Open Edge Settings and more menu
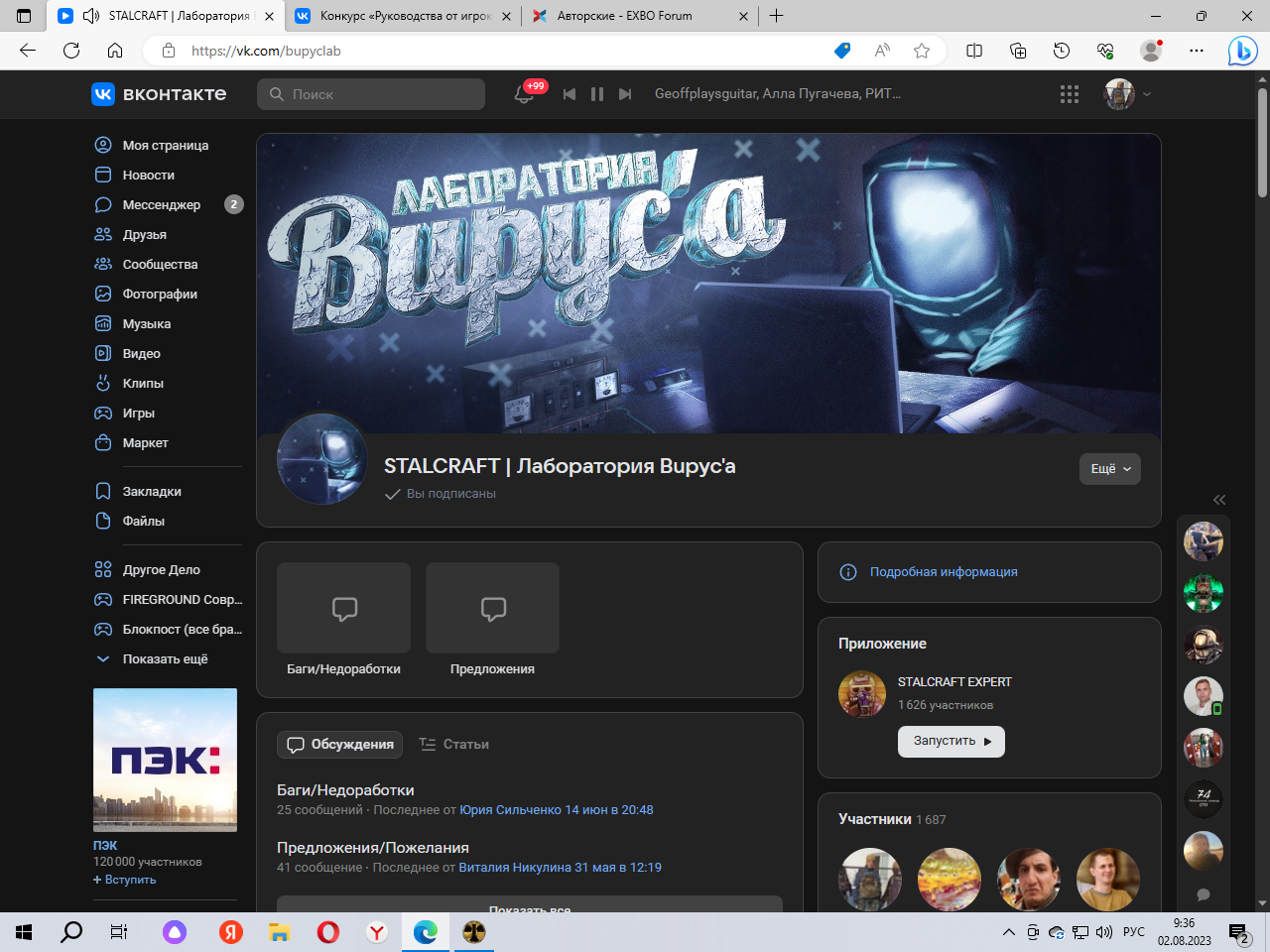Screen dimensions: 1270x952 click(1197, 51)
